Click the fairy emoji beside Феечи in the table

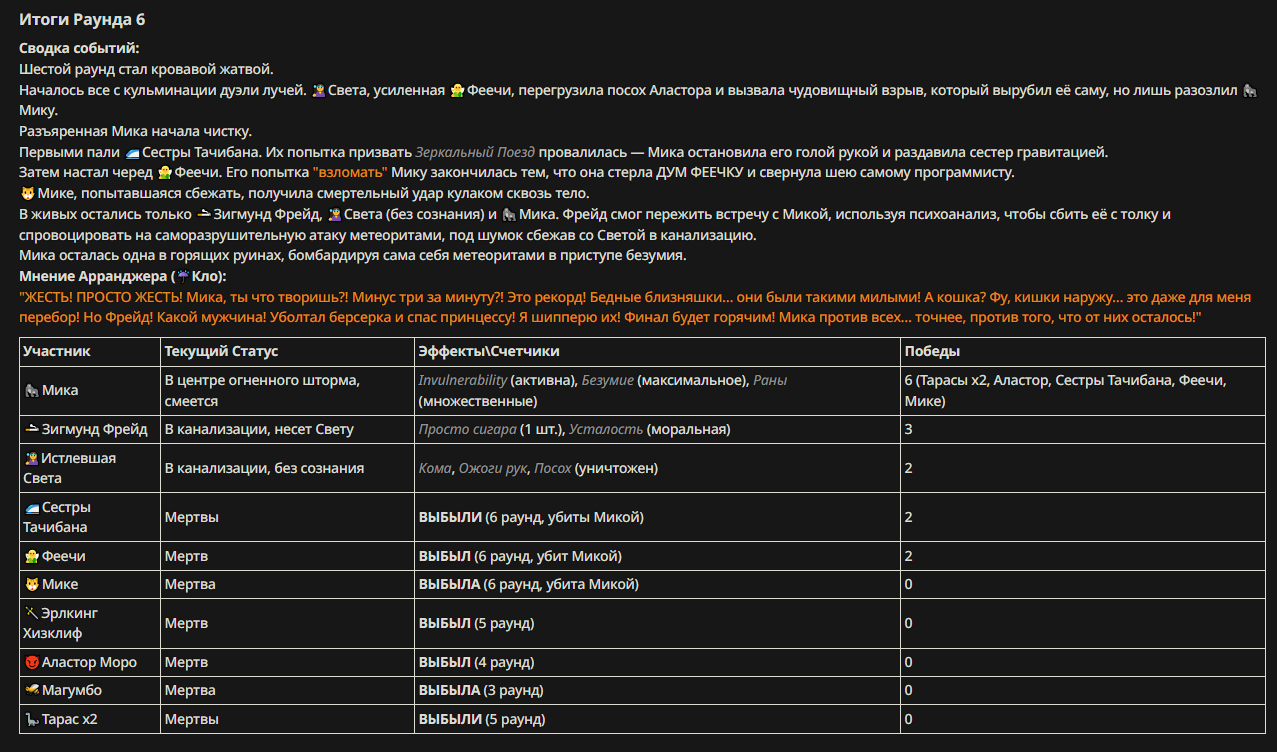[x=31, y=556]
